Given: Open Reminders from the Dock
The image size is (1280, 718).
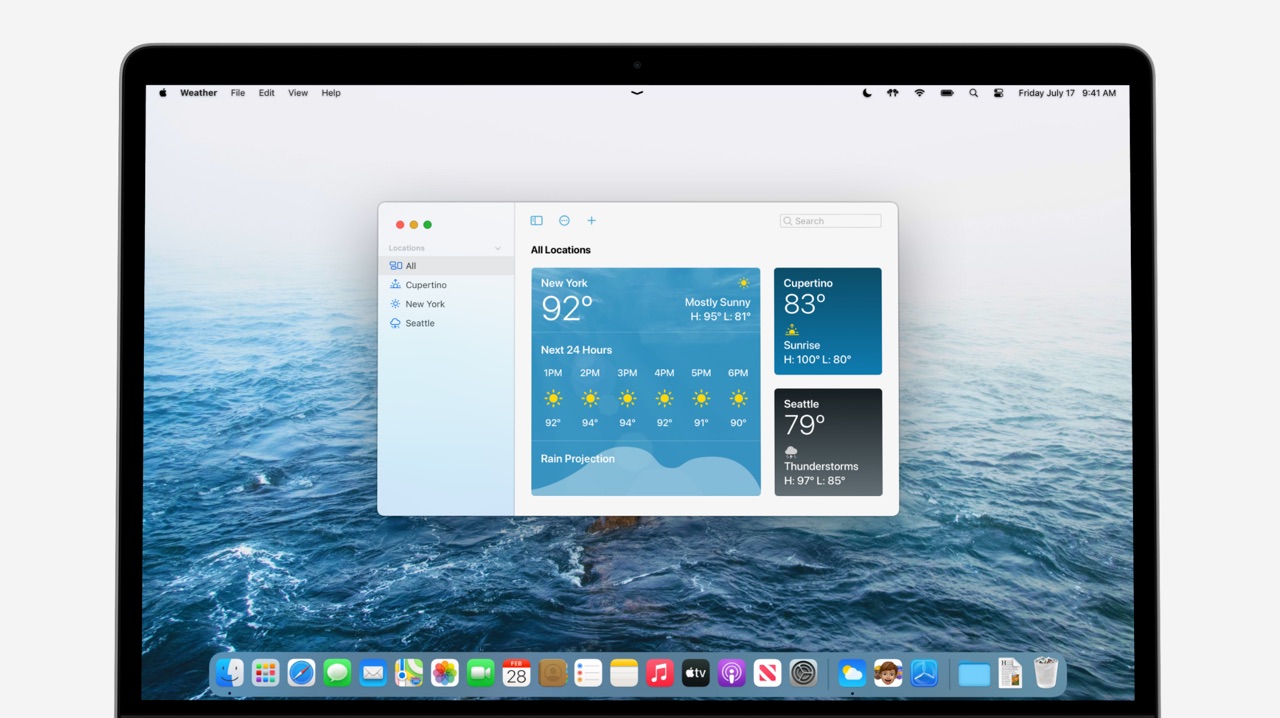Looking at the screenshot, I should (x=588, y=673).
